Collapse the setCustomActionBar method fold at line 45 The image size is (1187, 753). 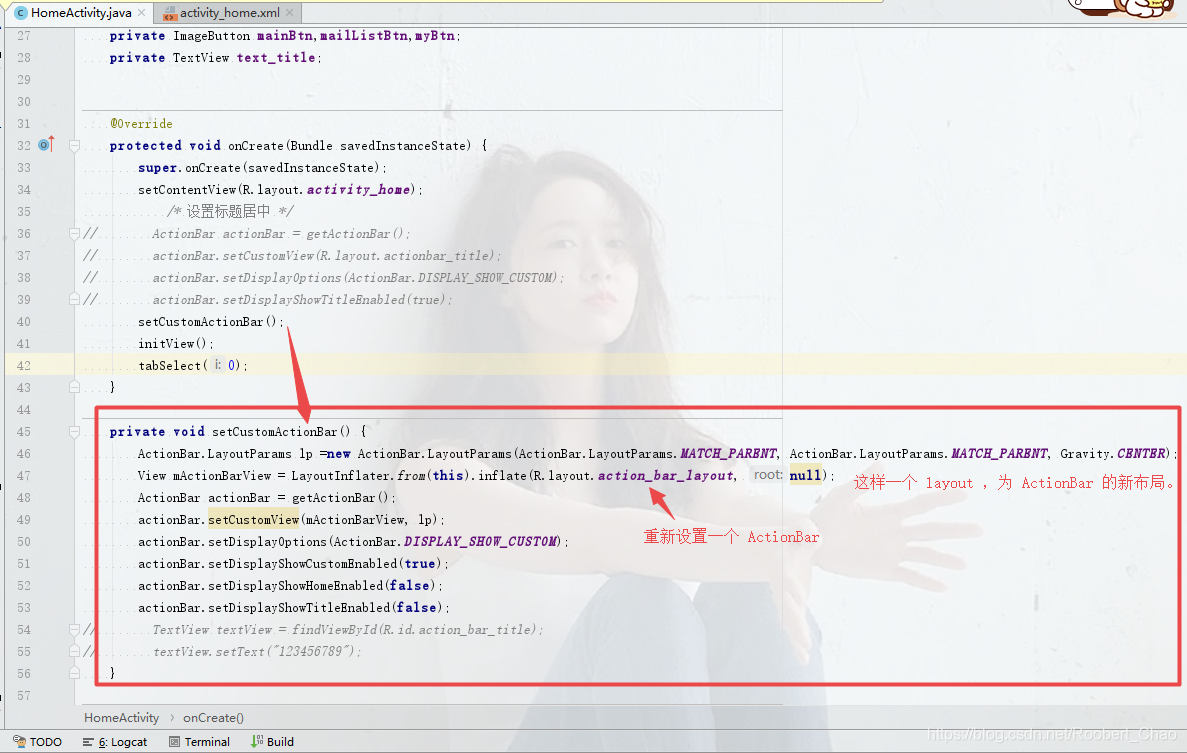click(x=74, y=431)
